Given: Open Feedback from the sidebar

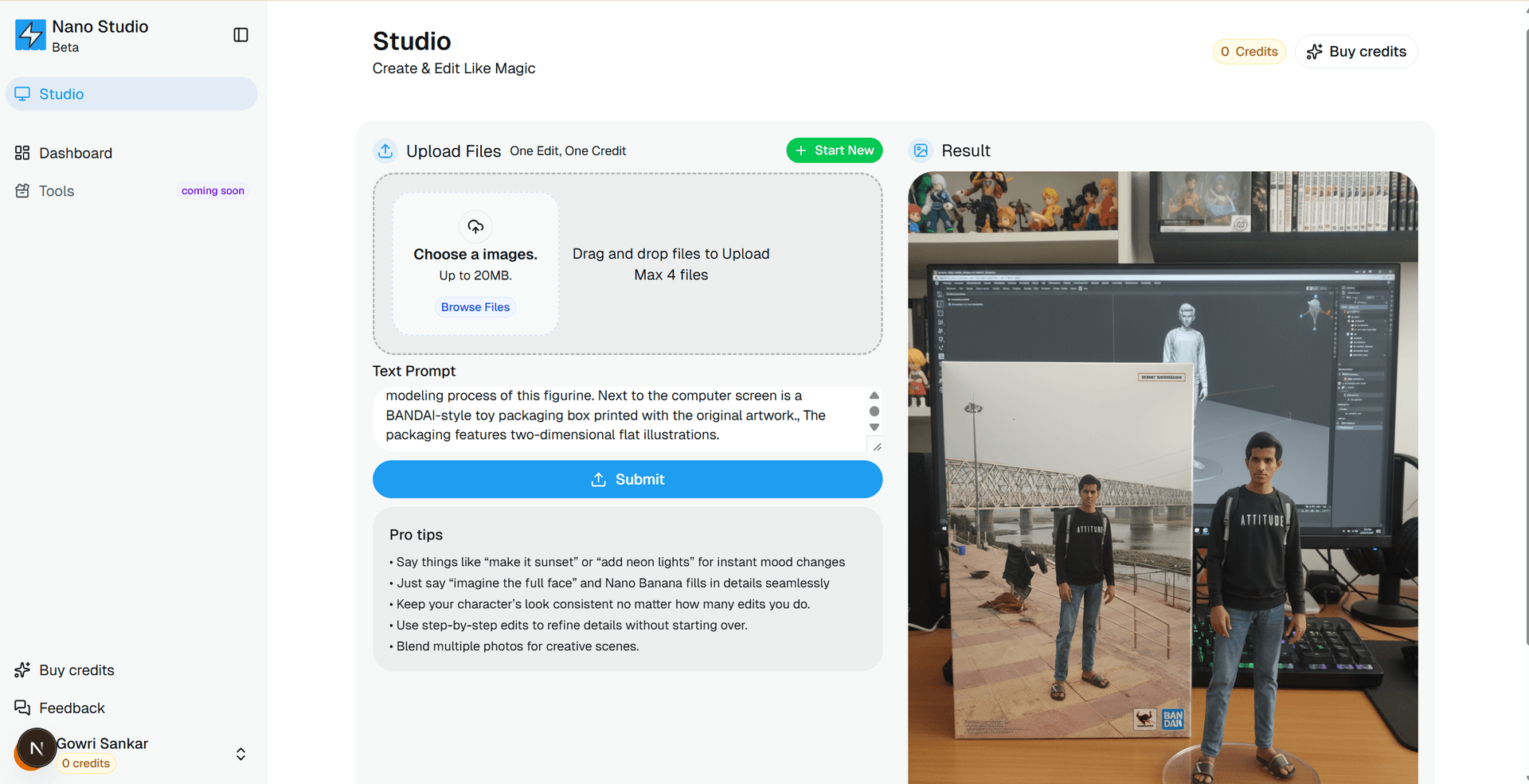Looking at the screenshot, I should tap(72, 708).
